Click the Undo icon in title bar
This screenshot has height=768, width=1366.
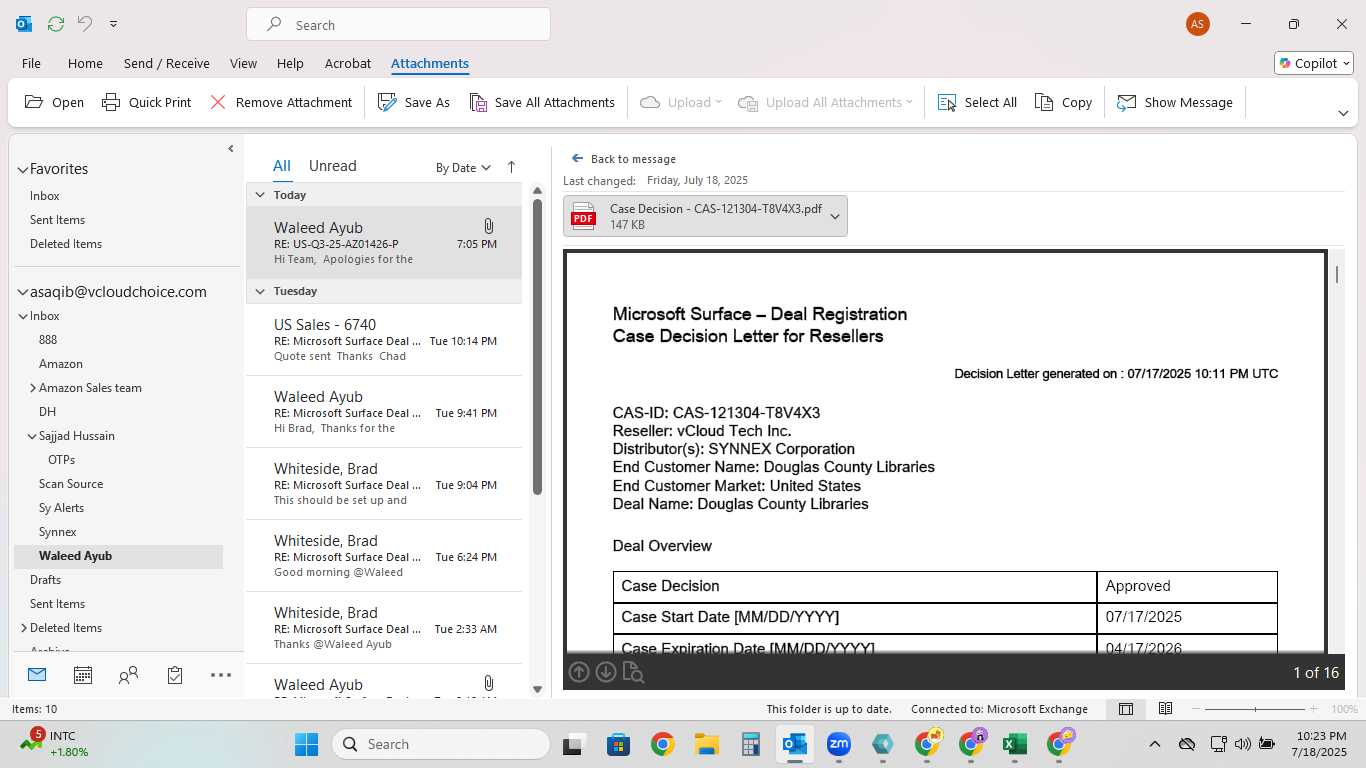pos(85,24)
